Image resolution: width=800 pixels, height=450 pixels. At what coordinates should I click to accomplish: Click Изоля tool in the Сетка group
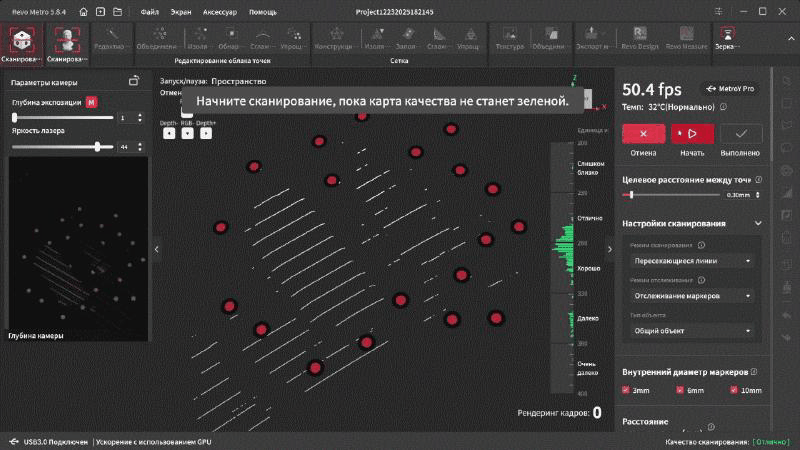pos(377,39)
